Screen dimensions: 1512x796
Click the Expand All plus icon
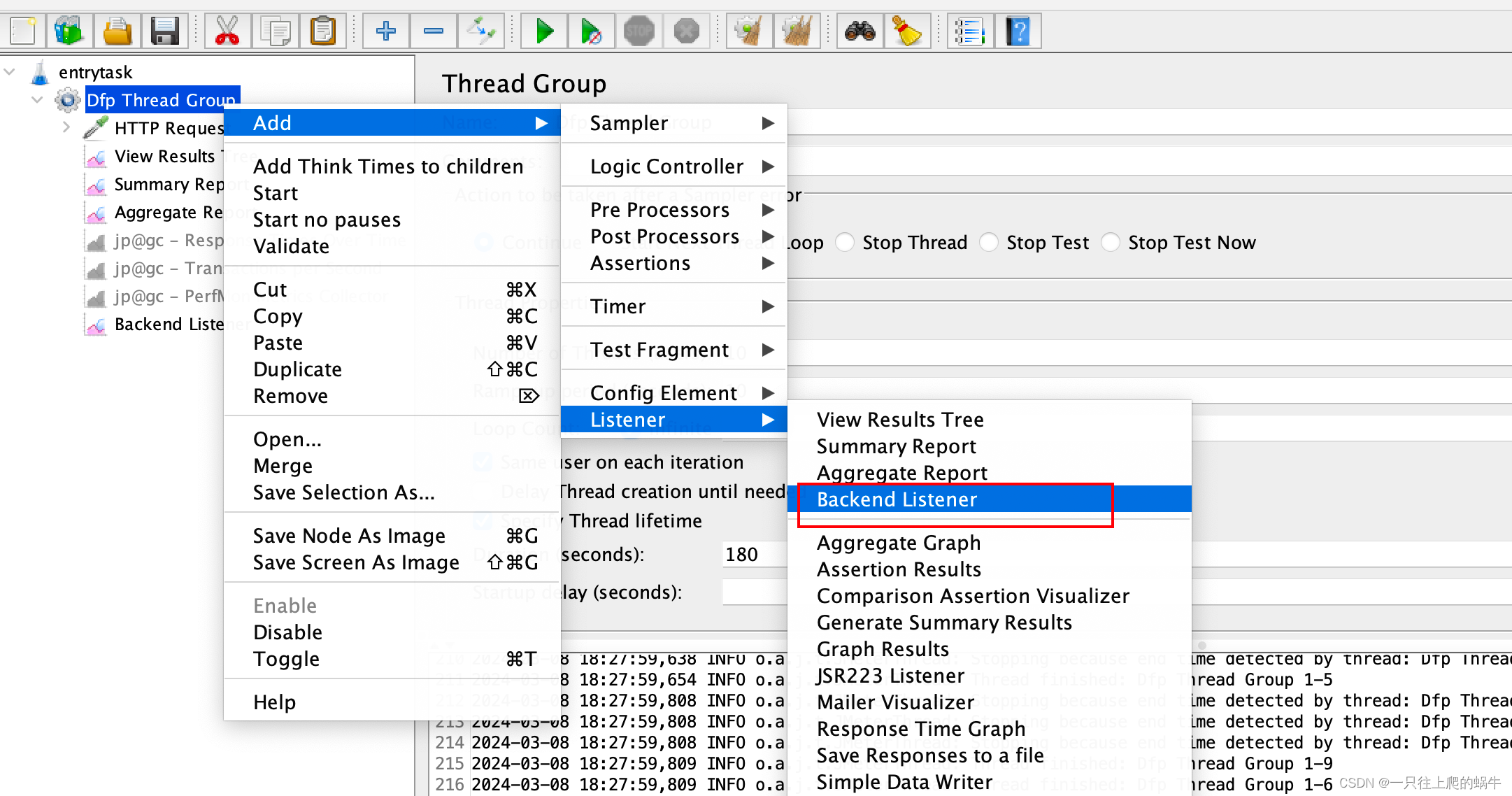(x=385, y=31)
